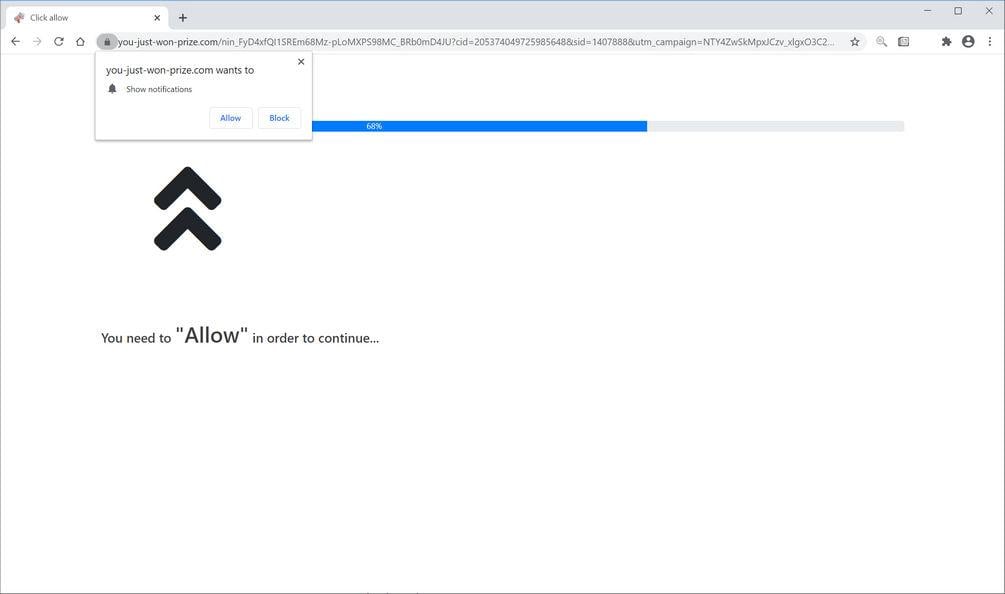Dismiss the notification permission popup
Image resolution: width=1005 pixels, height=594 pixels.
301,62
